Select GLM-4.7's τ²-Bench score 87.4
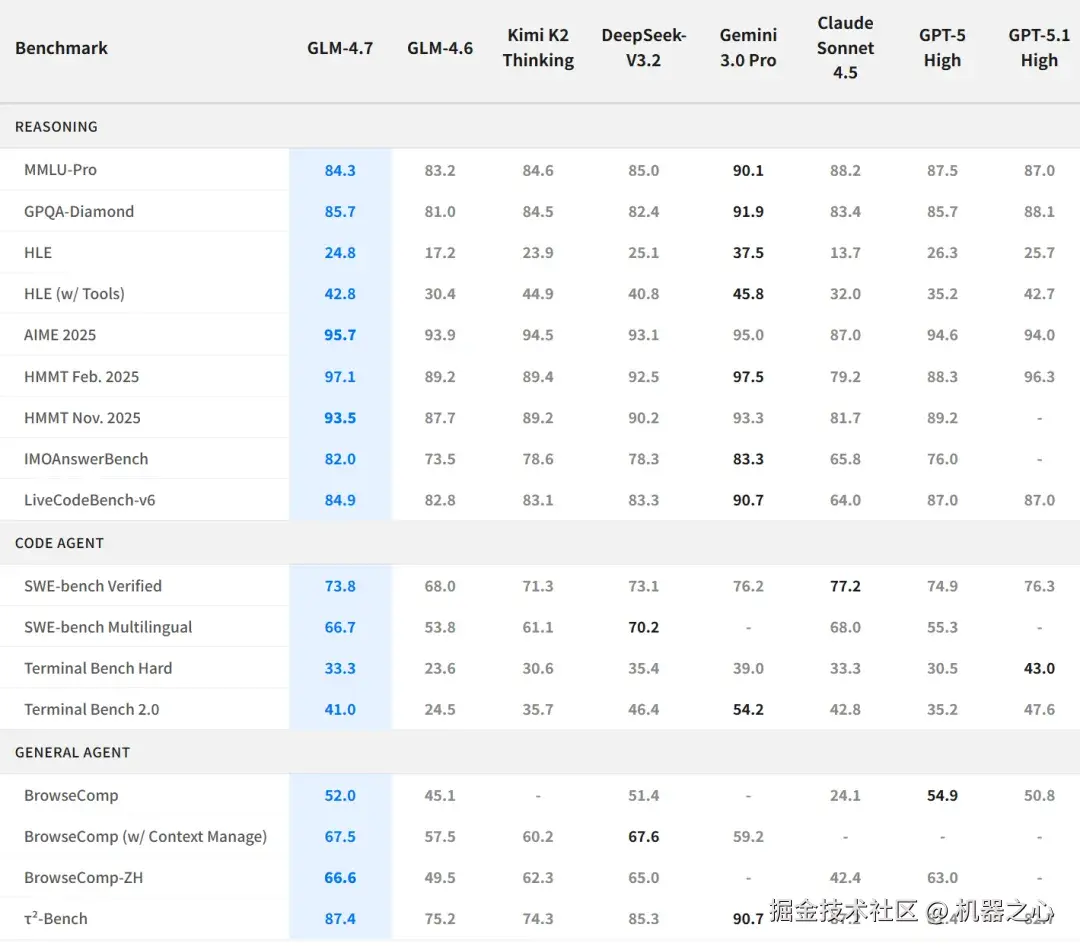This screenshot has width=1080, height=950. point(340,918)
